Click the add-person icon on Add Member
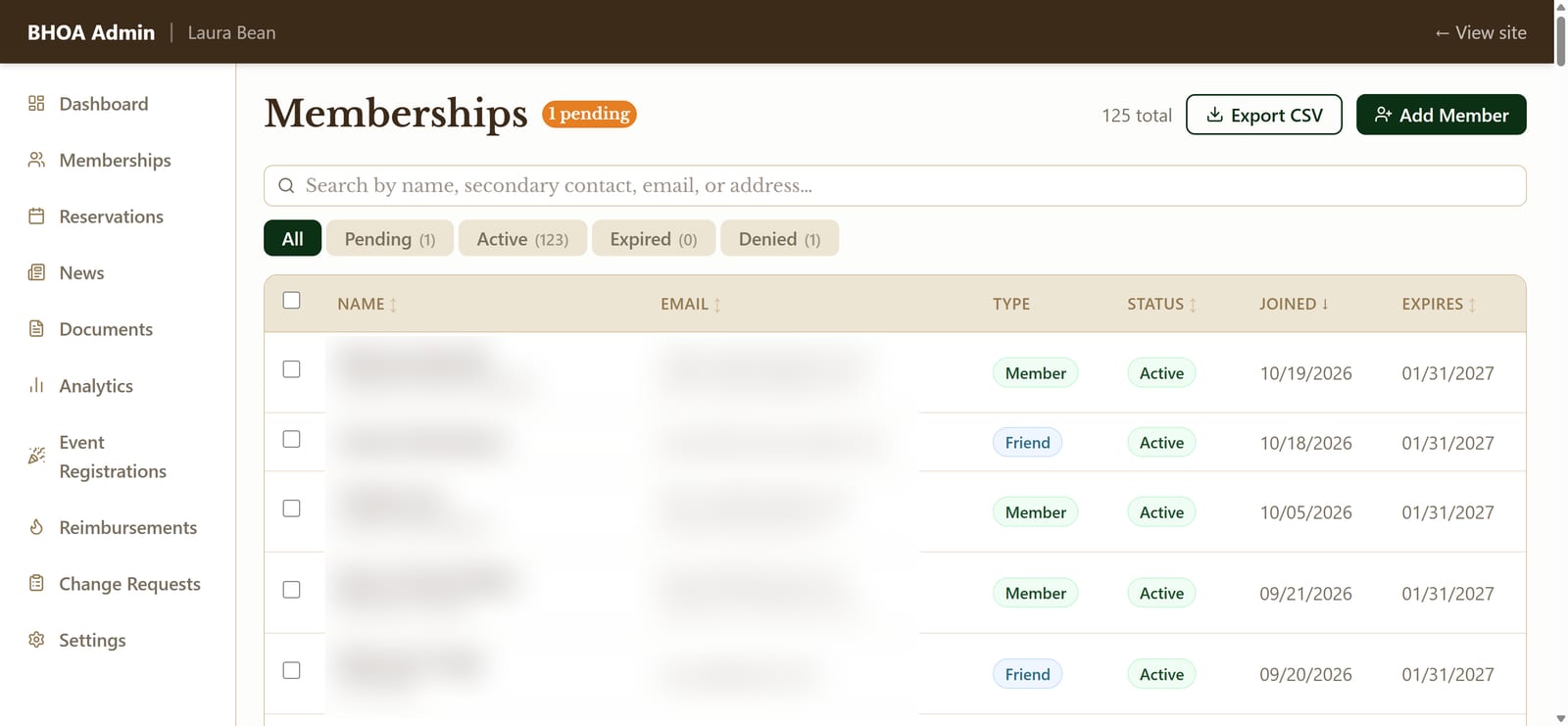This screenshot has height=726, width=1568. click(x=1383, y=115)
